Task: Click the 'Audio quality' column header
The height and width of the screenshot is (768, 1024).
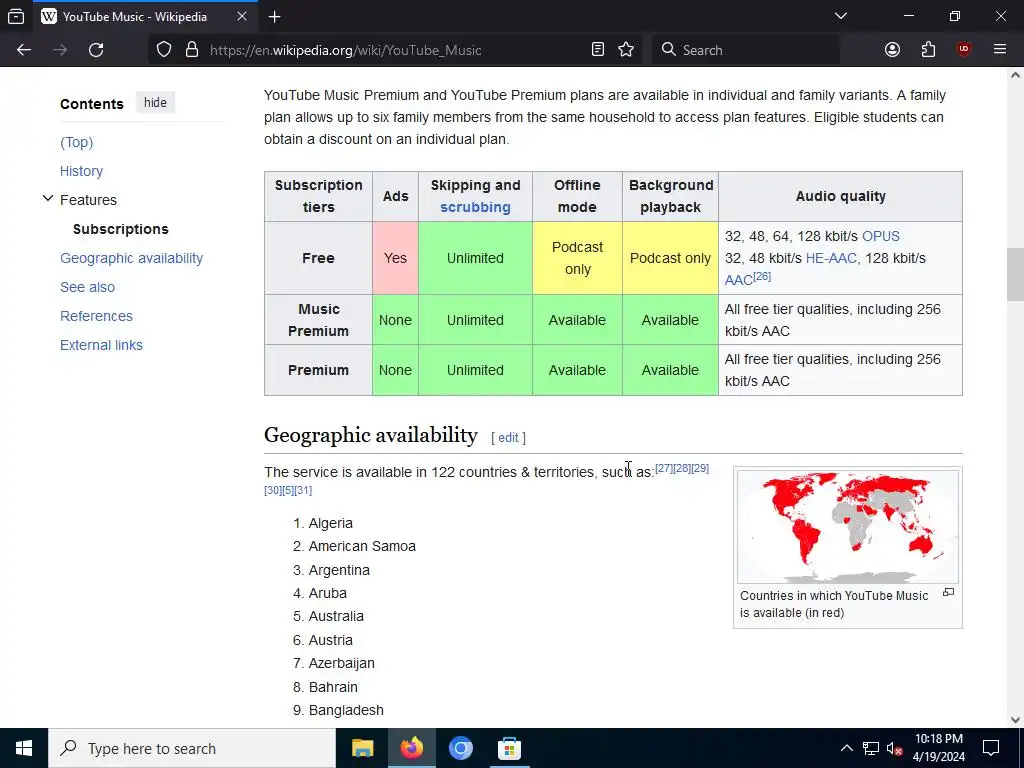Action: point(840,196)
